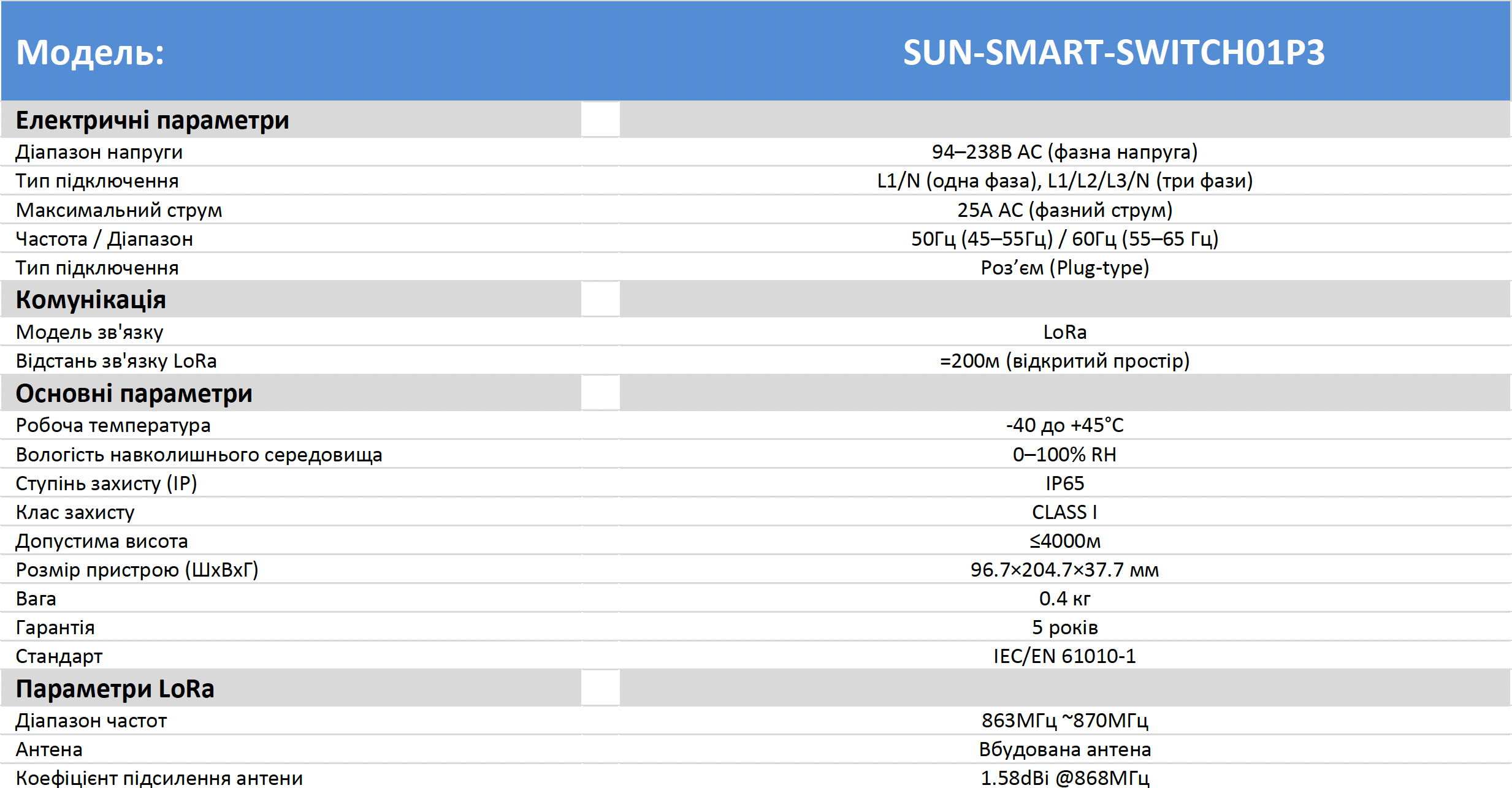
Task: Click value 'Роз'єм (Plug-type)'
Action: 1064,268
